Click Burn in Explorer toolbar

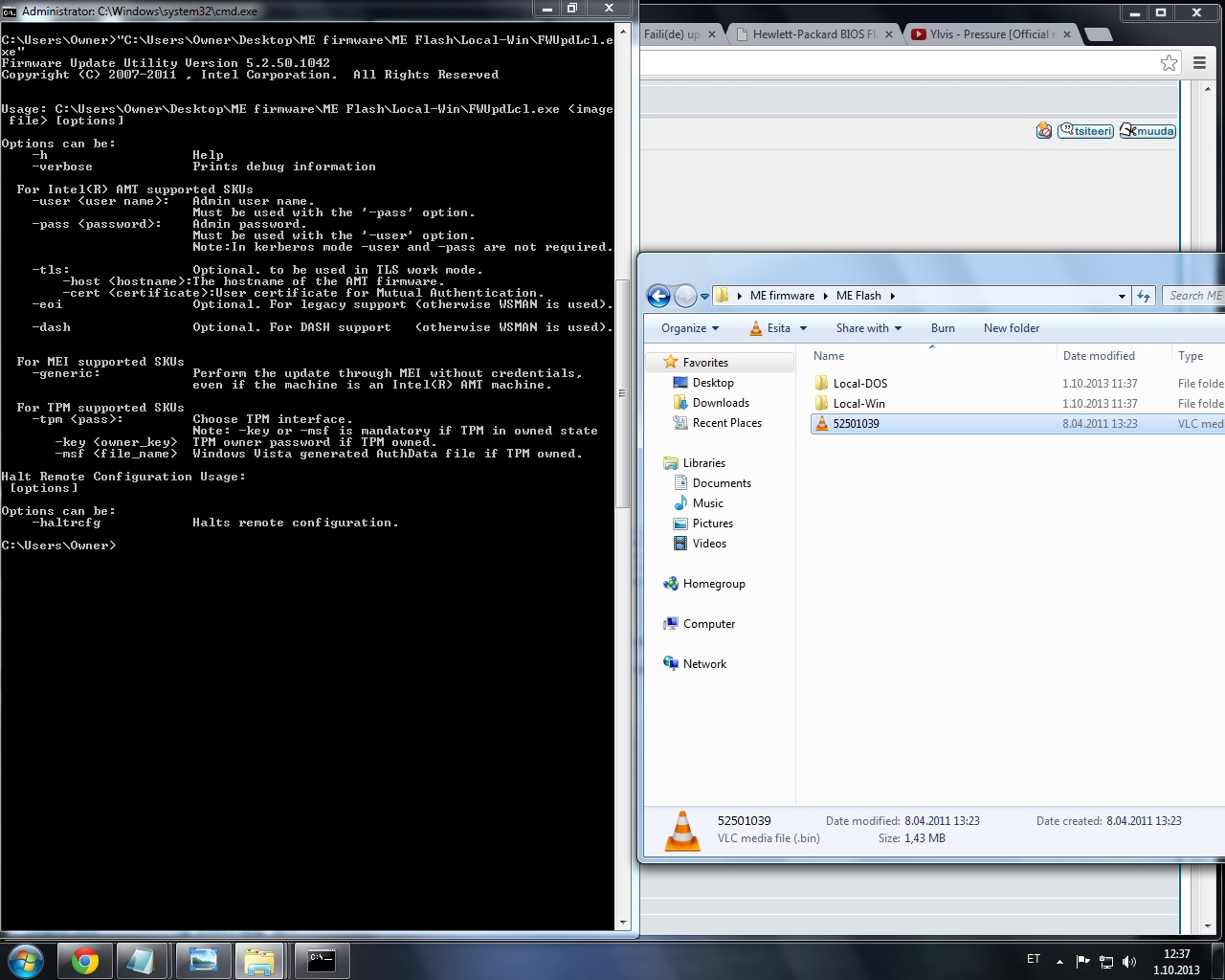[943, 328]
